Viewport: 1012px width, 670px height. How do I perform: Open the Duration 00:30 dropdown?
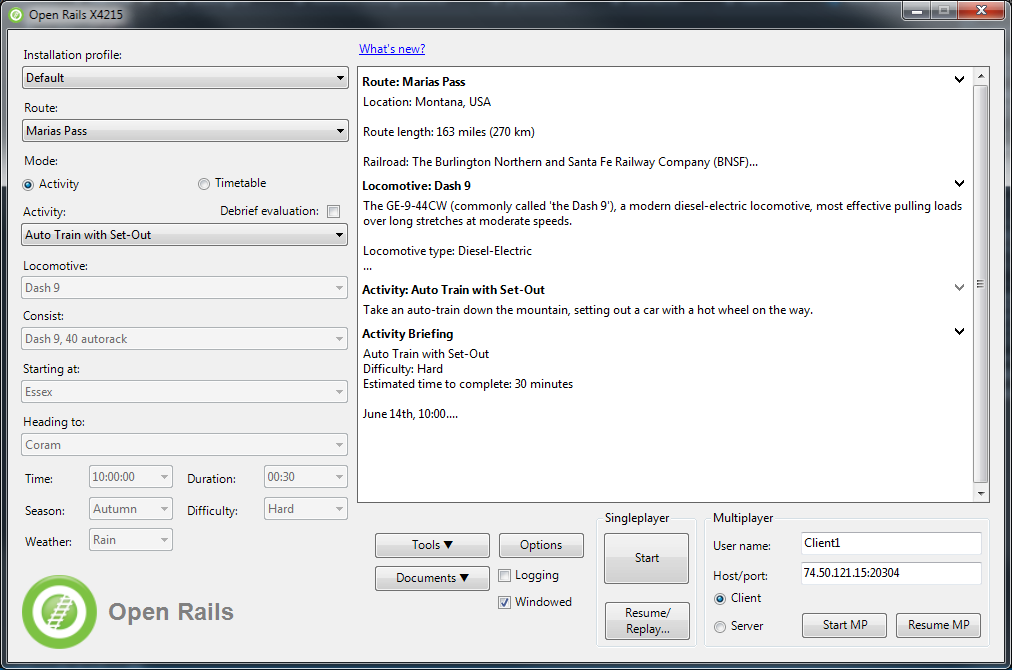[305, 477]
